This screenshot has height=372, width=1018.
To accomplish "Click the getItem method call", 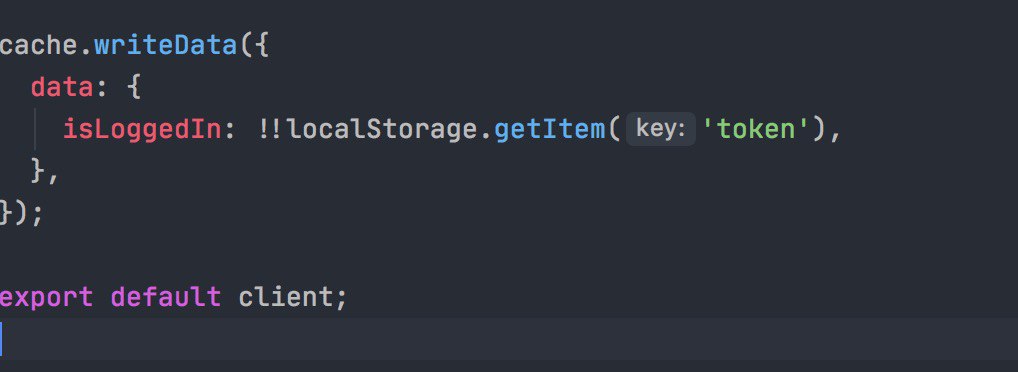I will click(x=549, y=130).
